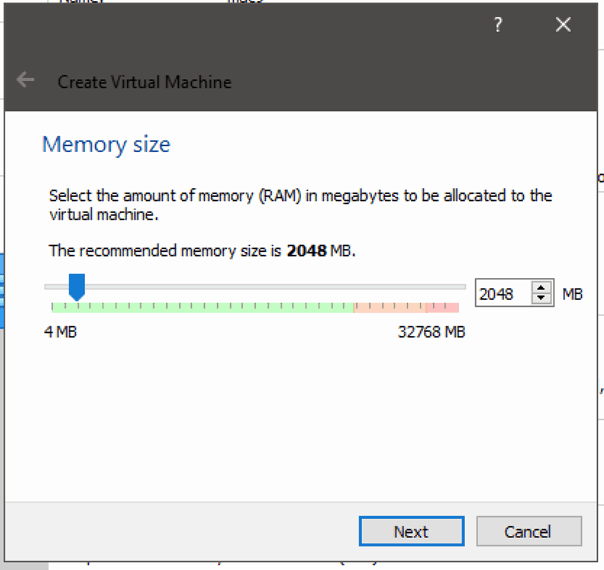The width and height of the screenshot is (604, 570).
Task: Click the 32768 MB maximum label
Action: (431, 332)
